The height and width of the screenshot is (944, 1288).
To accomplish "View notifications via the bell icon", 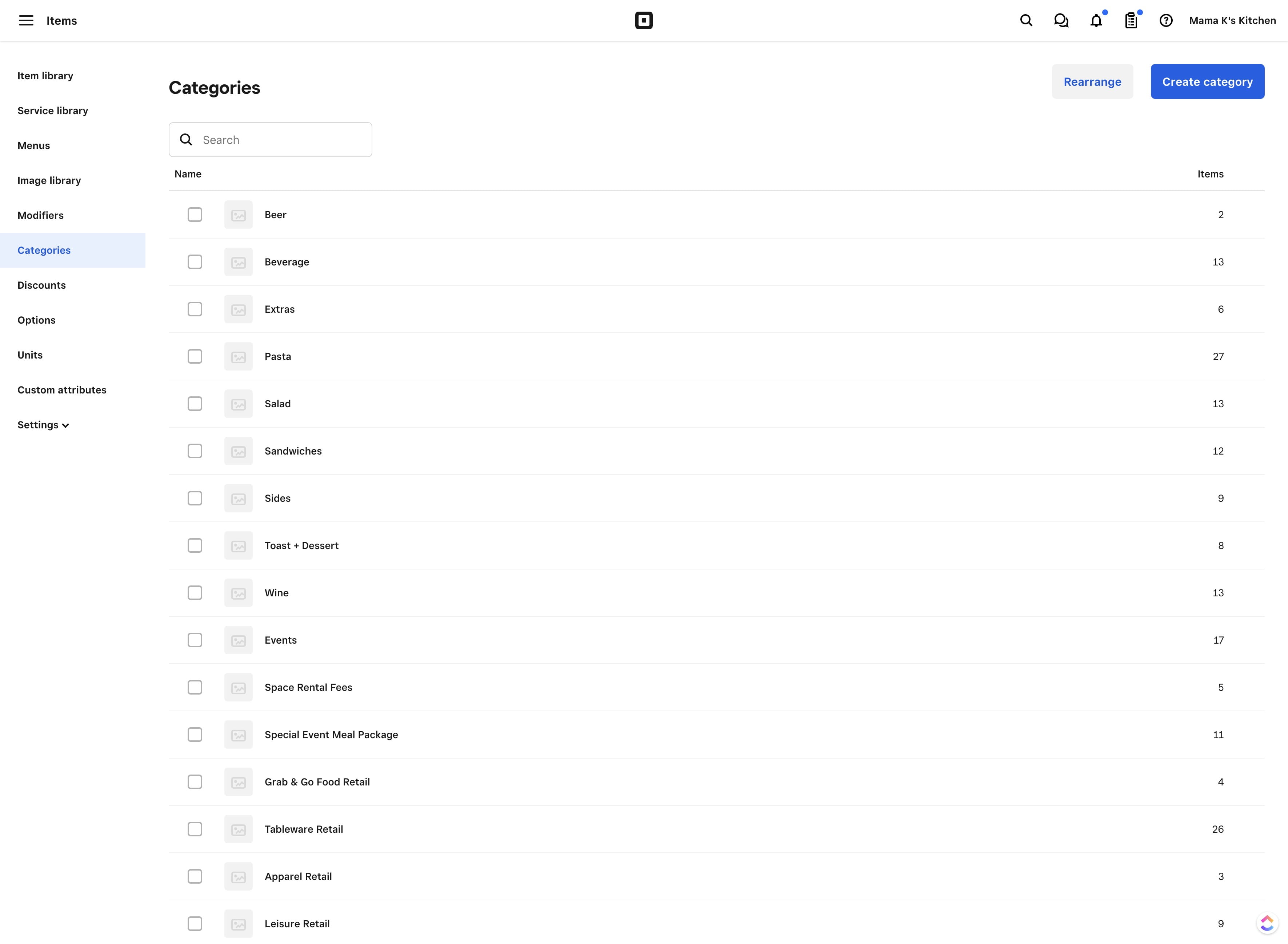I will tap(1097, 20).
